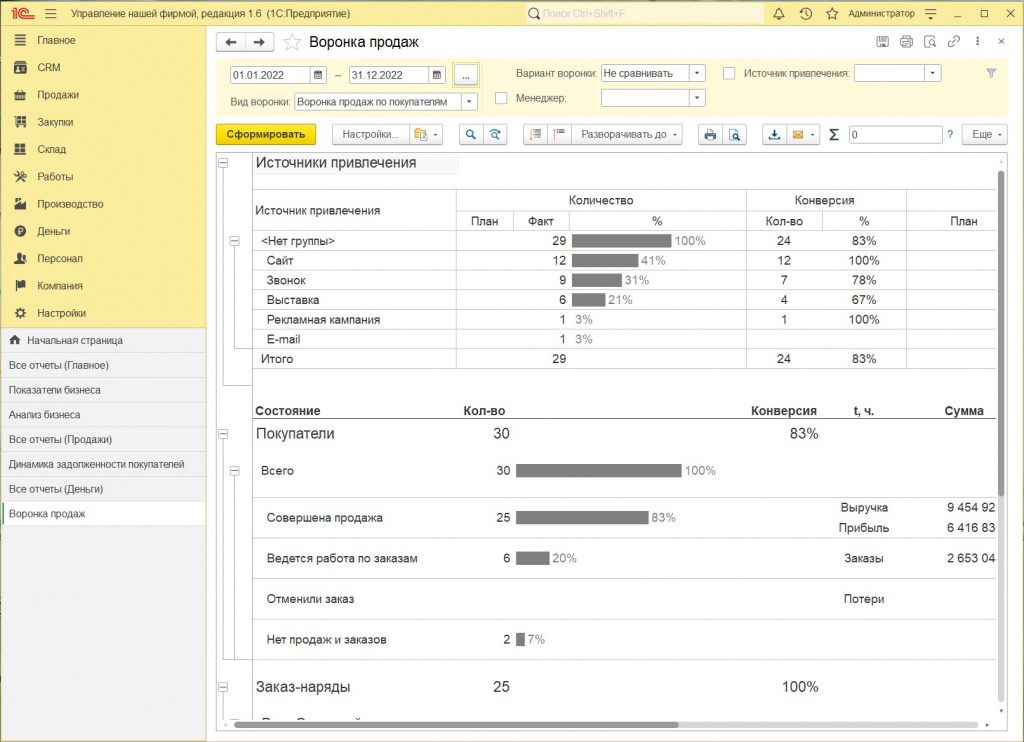Click toolbar print preview icon

point(735,135)
